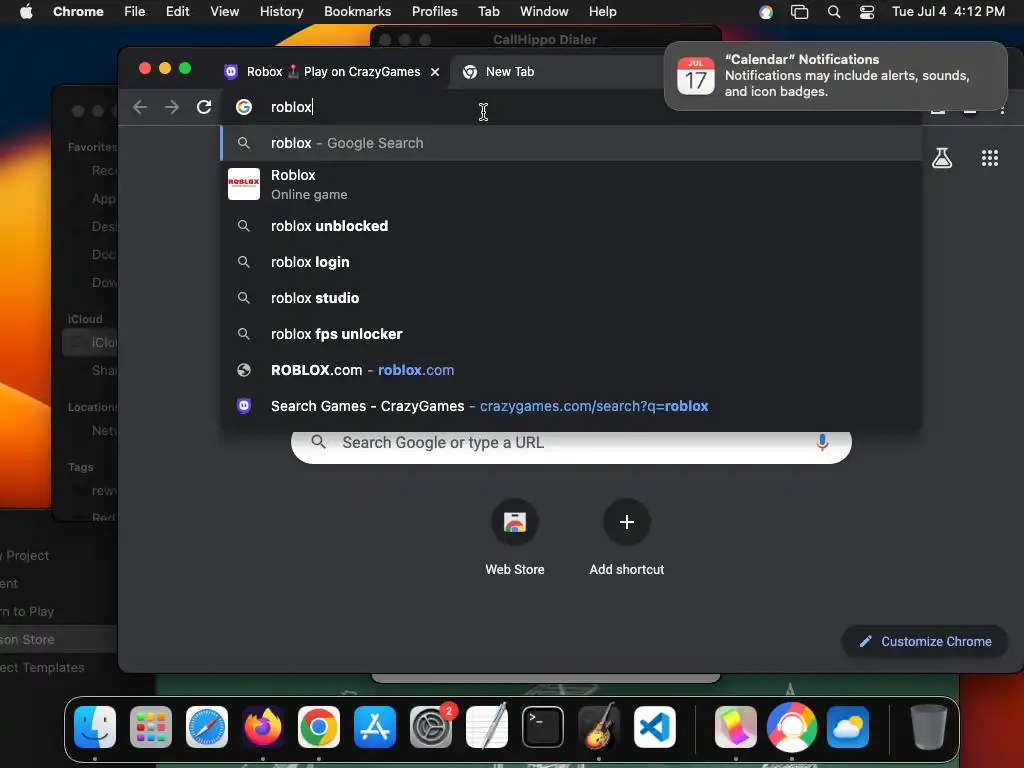The width and height of the screenshot is (1024, 768).
Task: Choose 'roblox fps unlocker' suggestion
Action: coord(571,334)
